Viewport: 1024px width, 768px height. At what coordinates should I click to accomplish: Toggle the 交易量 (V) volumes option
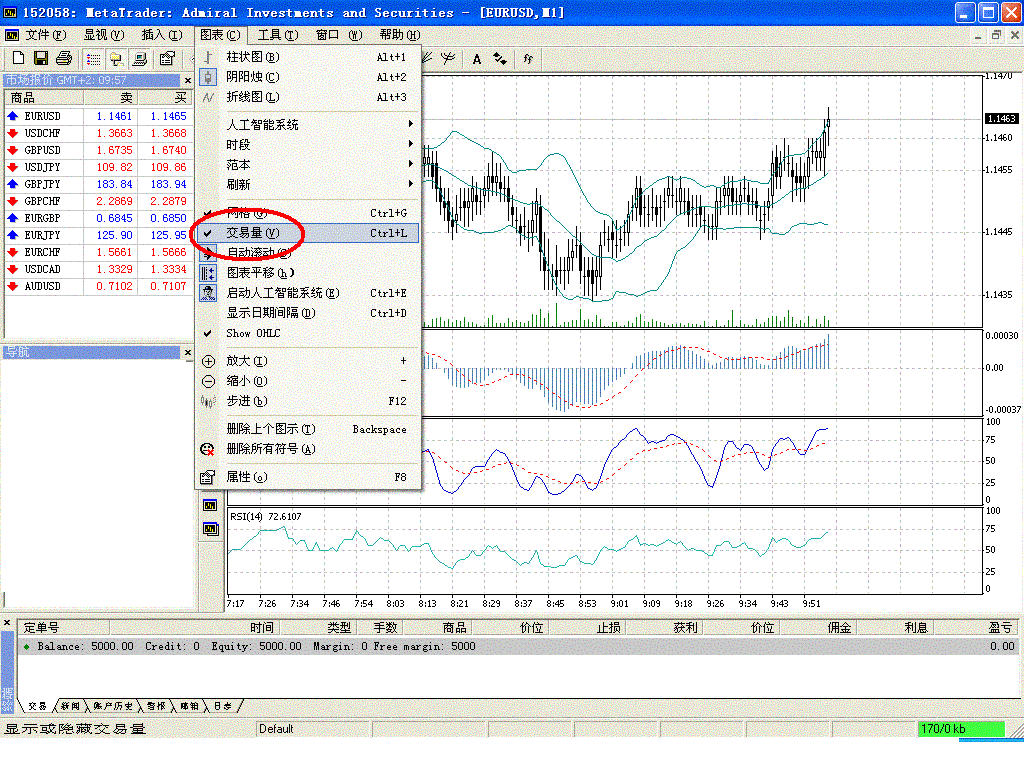point(308,233)
